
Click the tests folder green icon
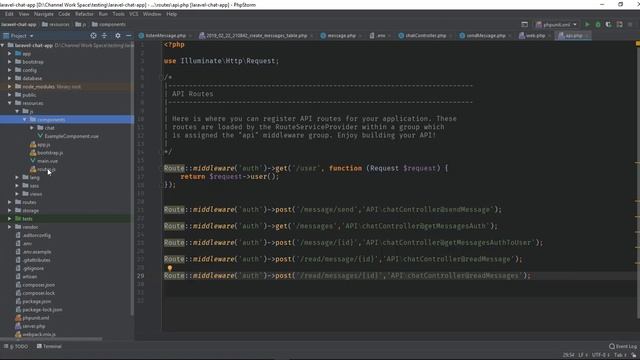point(18,219)
